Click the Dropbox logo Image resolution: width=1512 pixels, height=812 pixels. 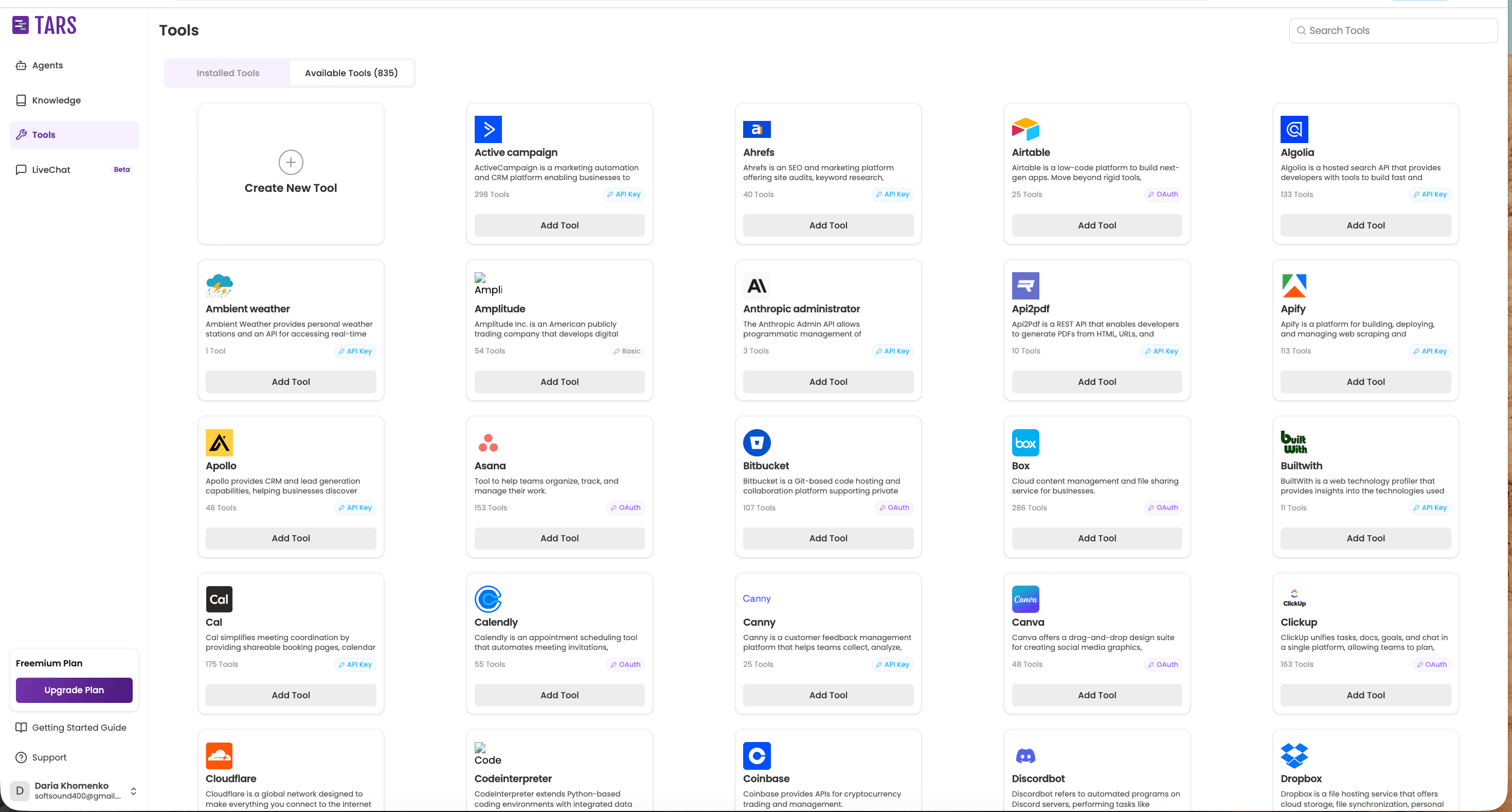pyautogui.click(x=1294, y=755)
